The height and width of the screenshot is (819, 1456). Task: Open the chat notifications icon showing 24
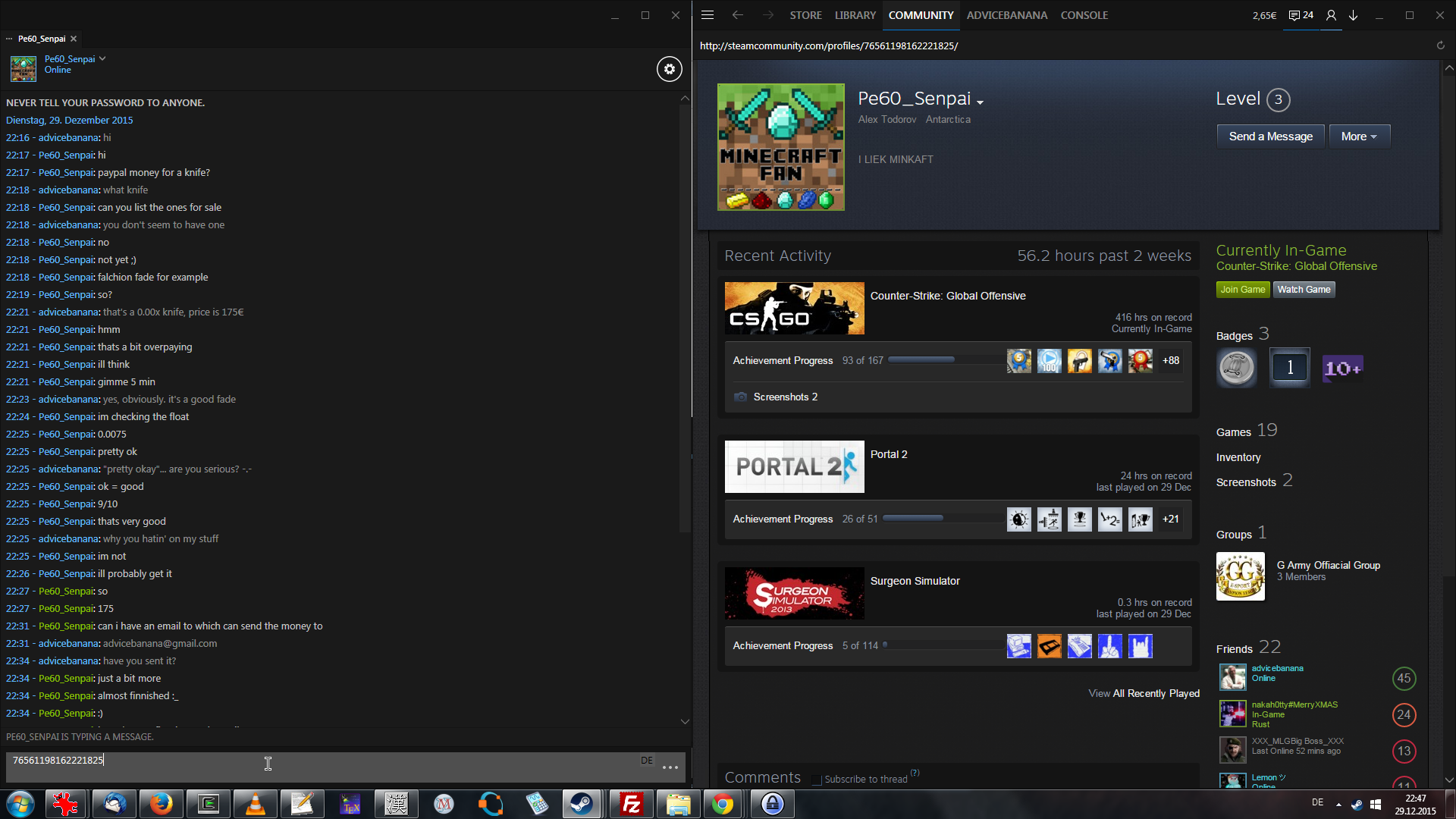1301,15
